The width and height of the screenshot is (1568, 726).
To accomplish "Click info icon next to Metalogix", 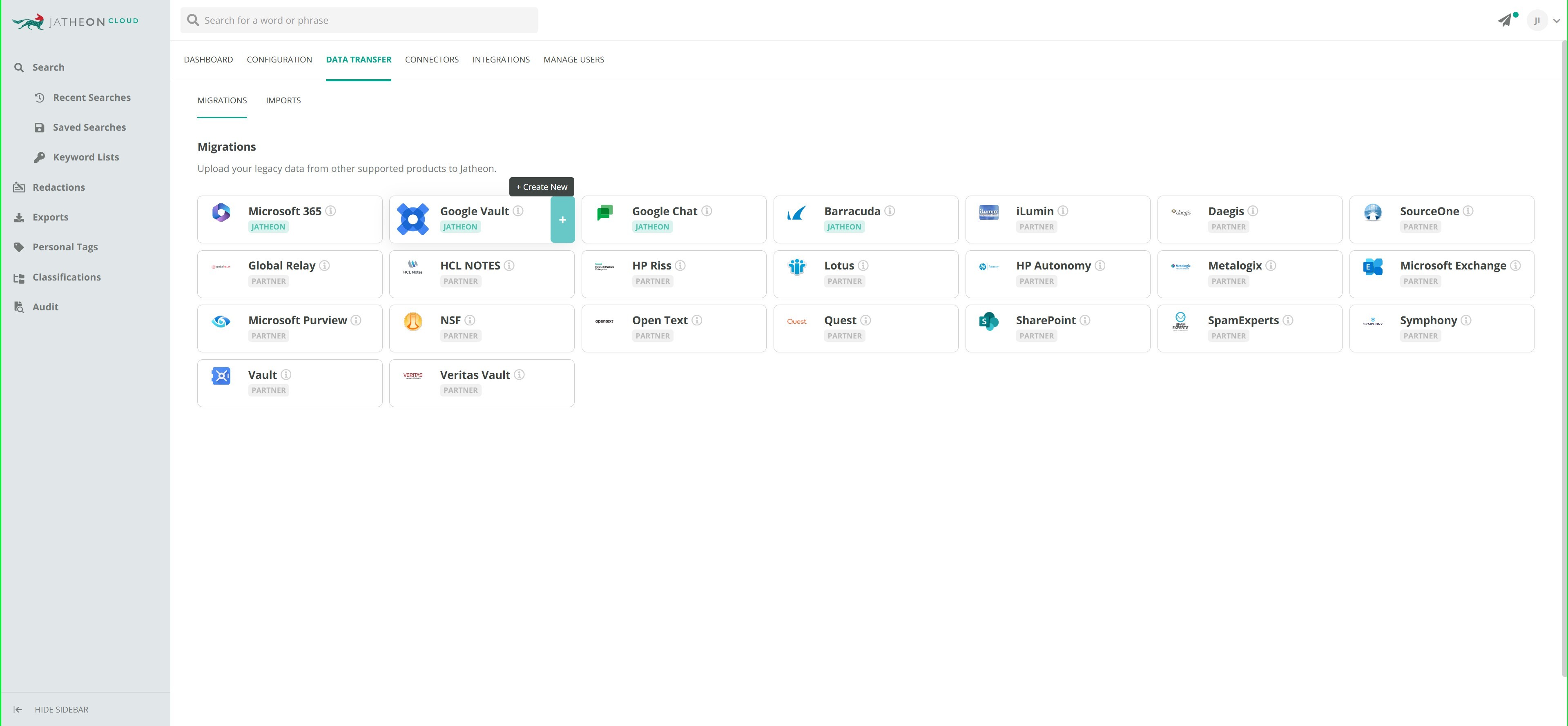I will coord(1271,265).
